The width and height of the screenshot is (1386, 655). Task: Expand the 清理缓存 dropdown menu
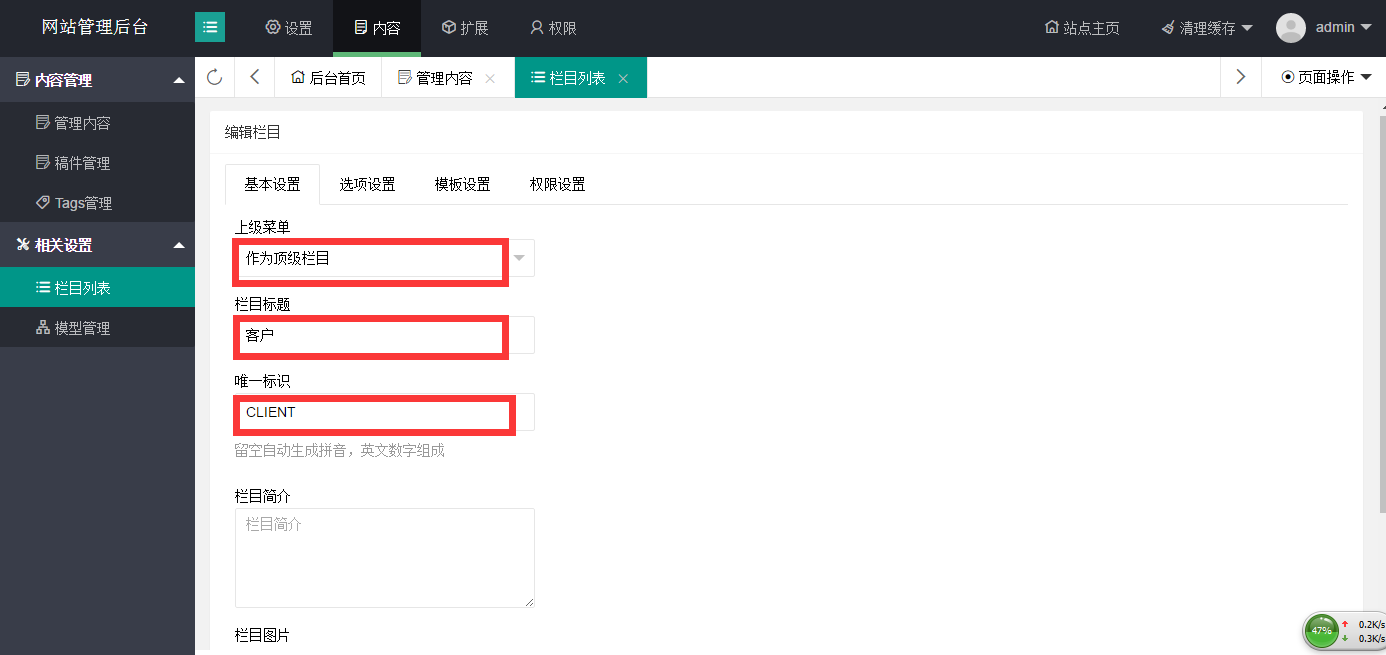(x=1207, y=28)
